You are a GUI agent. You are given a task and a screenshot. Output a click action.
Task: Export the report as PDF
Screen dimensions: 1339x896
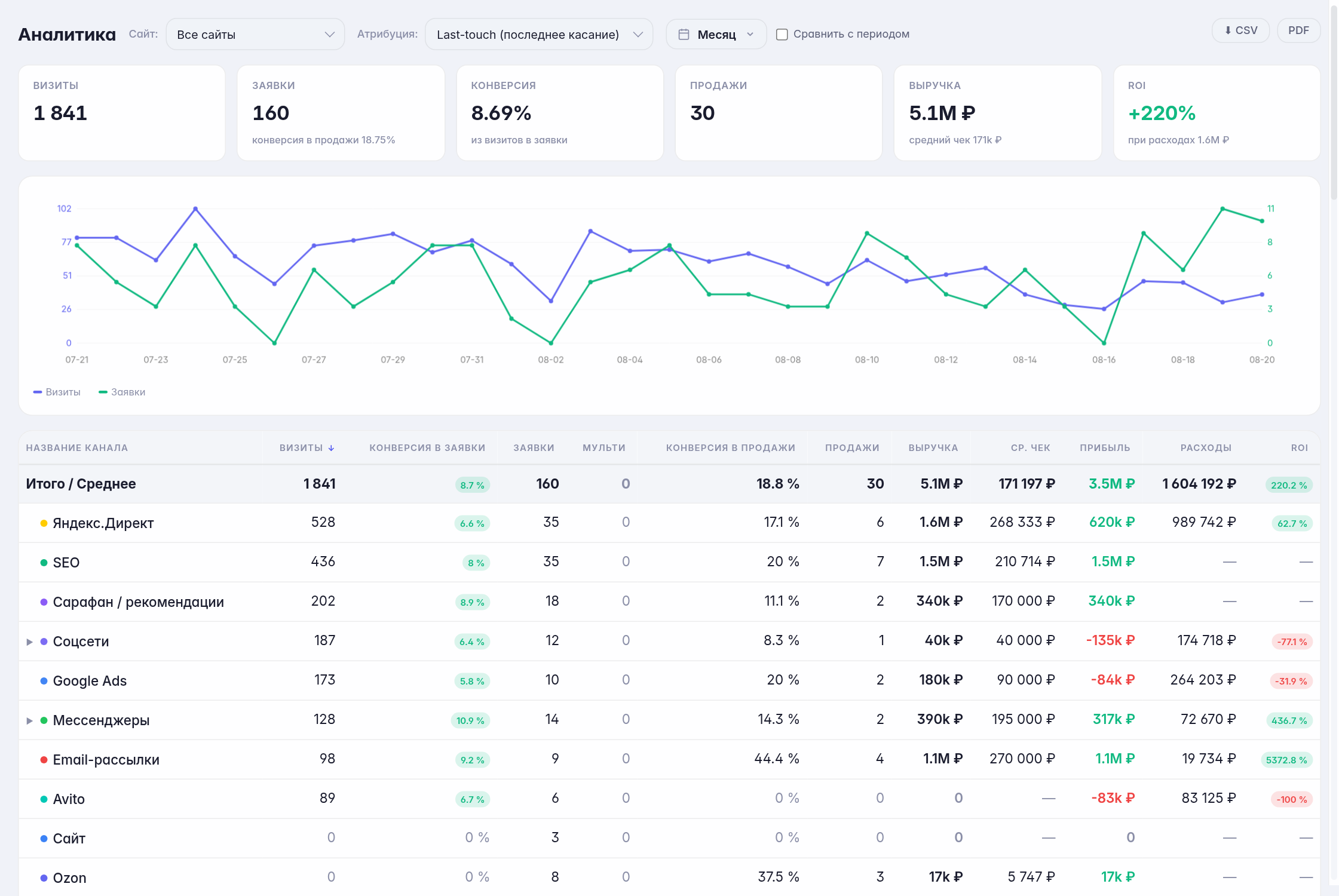1298,30
